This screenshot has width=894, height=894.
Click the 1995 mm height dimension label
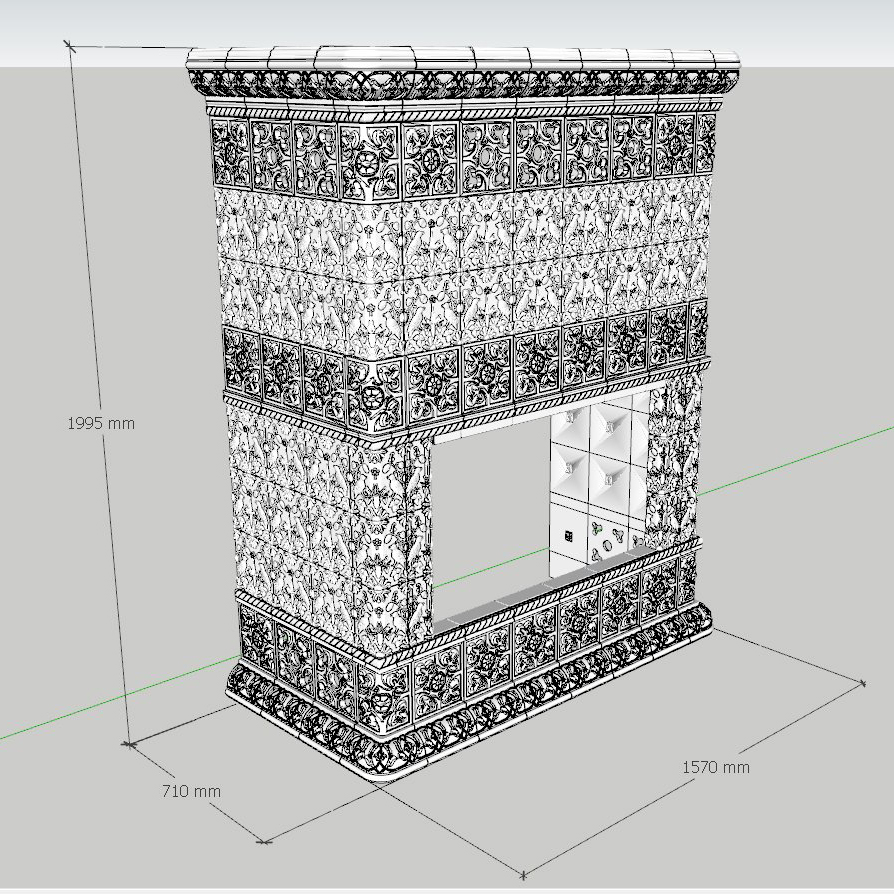point(101,424)
